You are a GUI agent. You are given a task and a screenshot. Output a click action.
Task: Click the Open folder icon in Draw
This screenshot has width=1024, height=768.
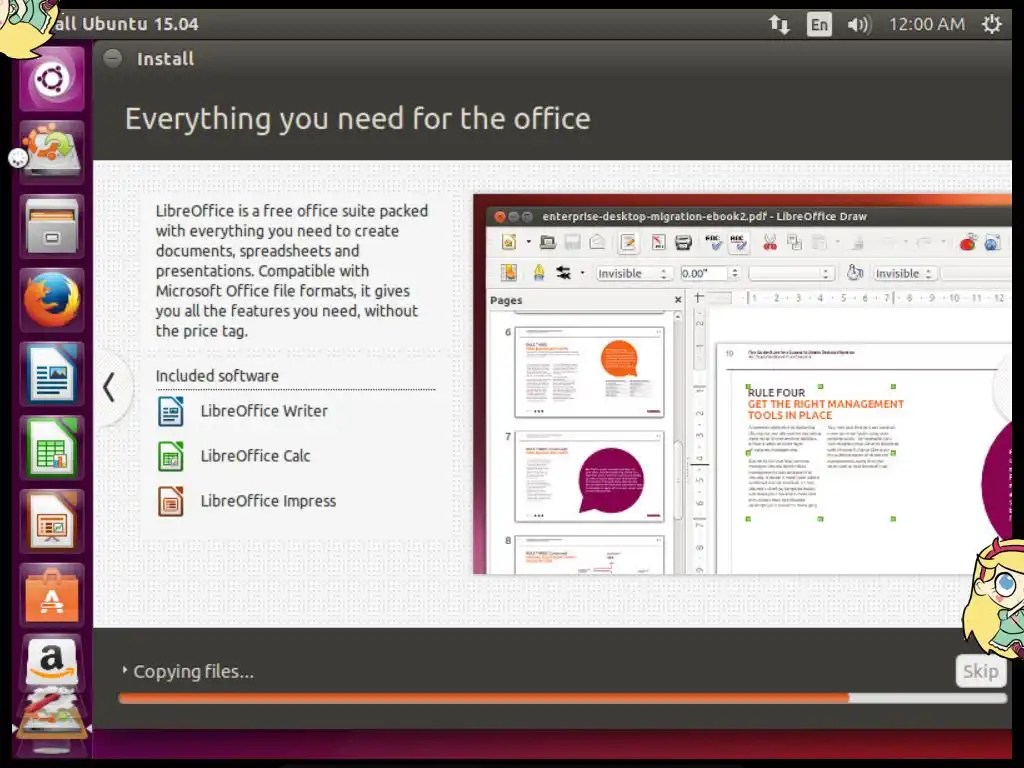(x=547, y=242)
